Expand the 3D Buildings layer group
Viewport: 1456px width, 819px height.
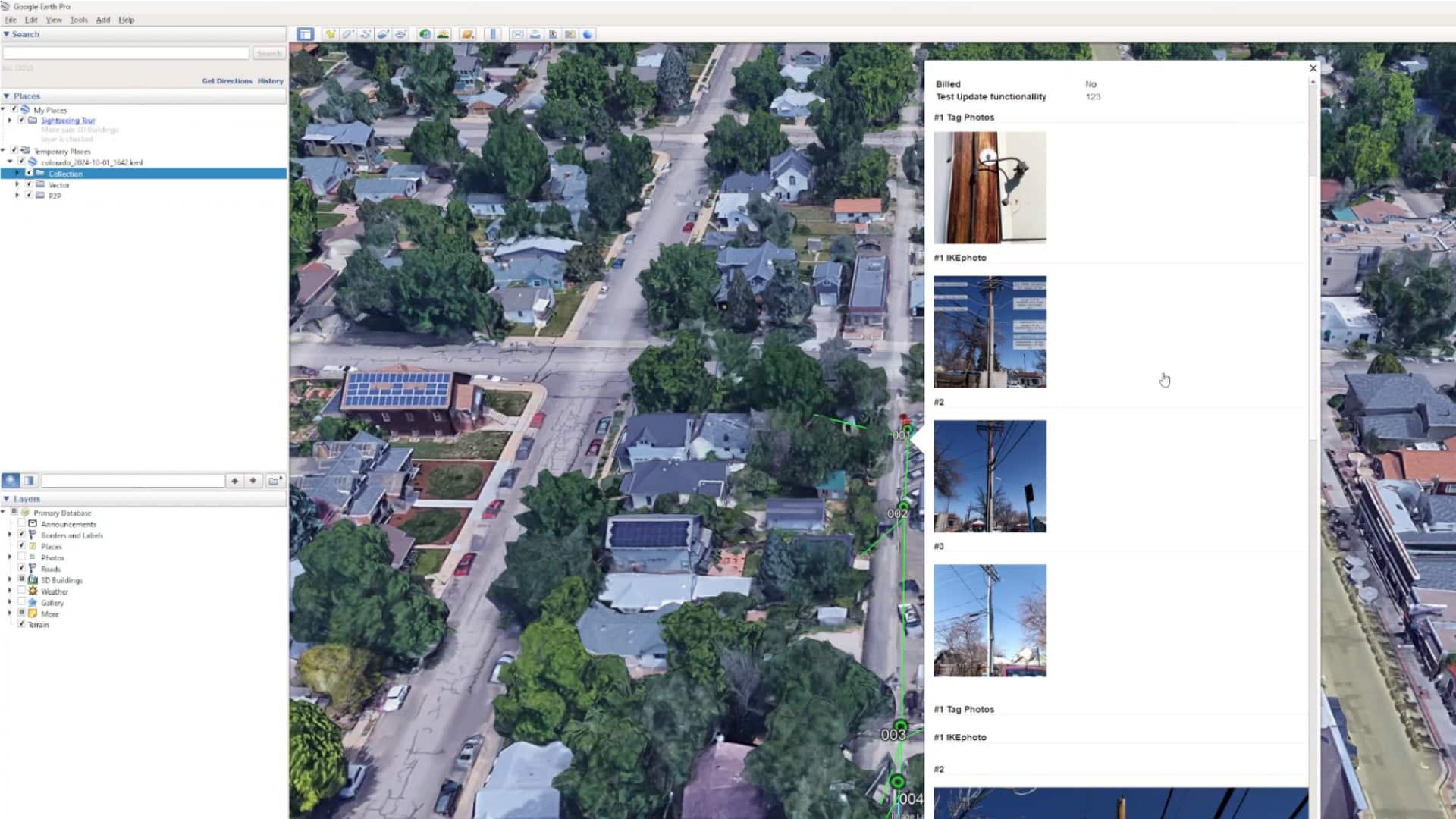coord(9,579)
